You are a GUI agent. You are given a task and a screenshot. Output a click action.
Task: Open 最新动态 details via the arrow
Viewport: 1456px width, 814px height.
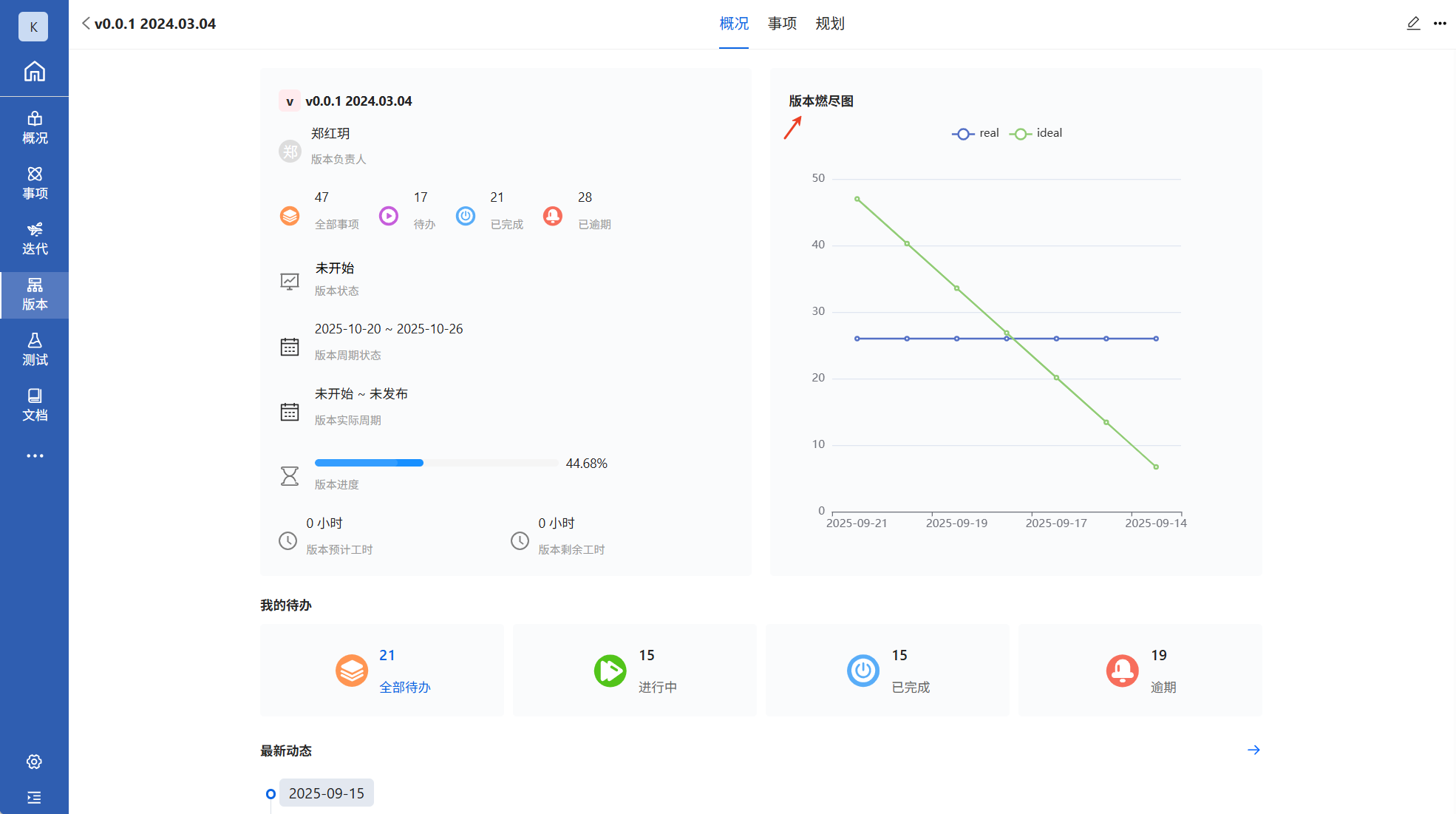click(1253, 750)
